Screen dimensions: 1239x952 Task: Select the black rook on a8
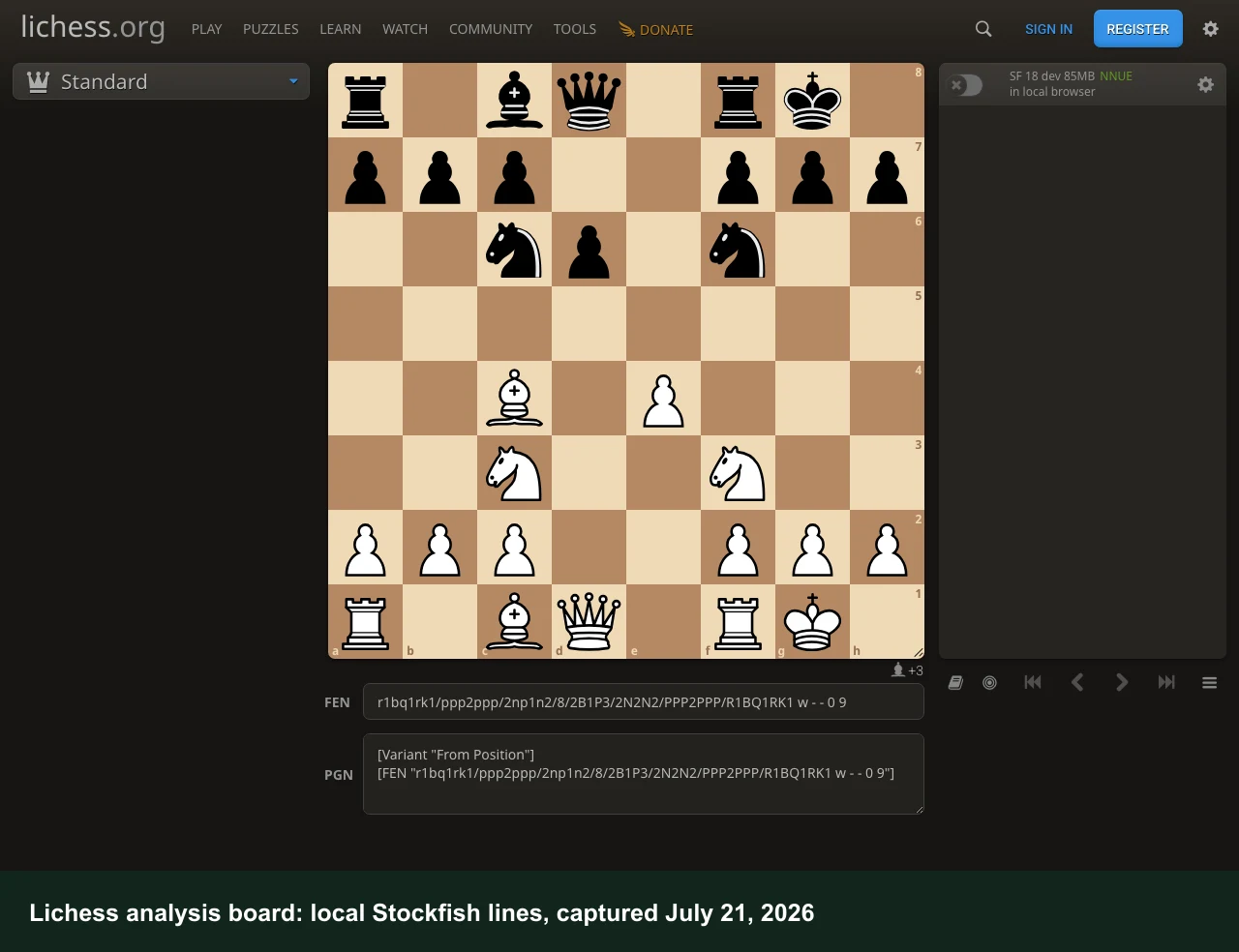tap(365, 101)
